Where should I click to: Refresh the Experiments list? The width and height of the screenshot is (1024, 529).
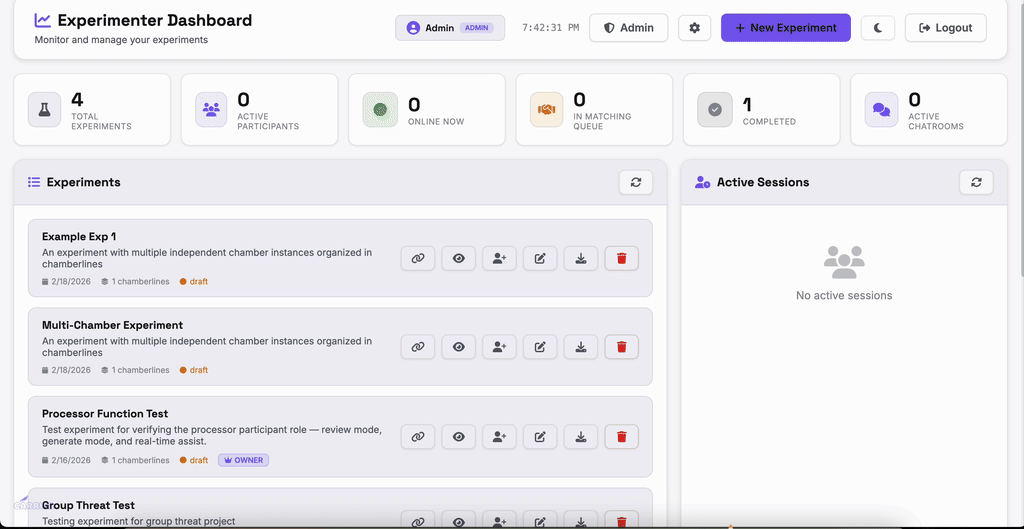coord(635,182)
